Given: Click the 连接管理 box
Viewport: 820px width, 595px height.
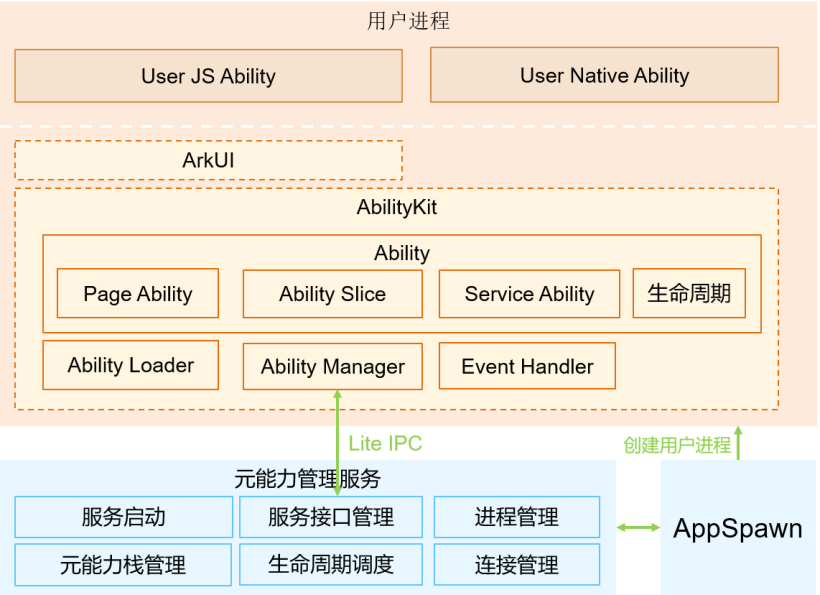Looking at the screenshot, I should (x=516, y=564).
